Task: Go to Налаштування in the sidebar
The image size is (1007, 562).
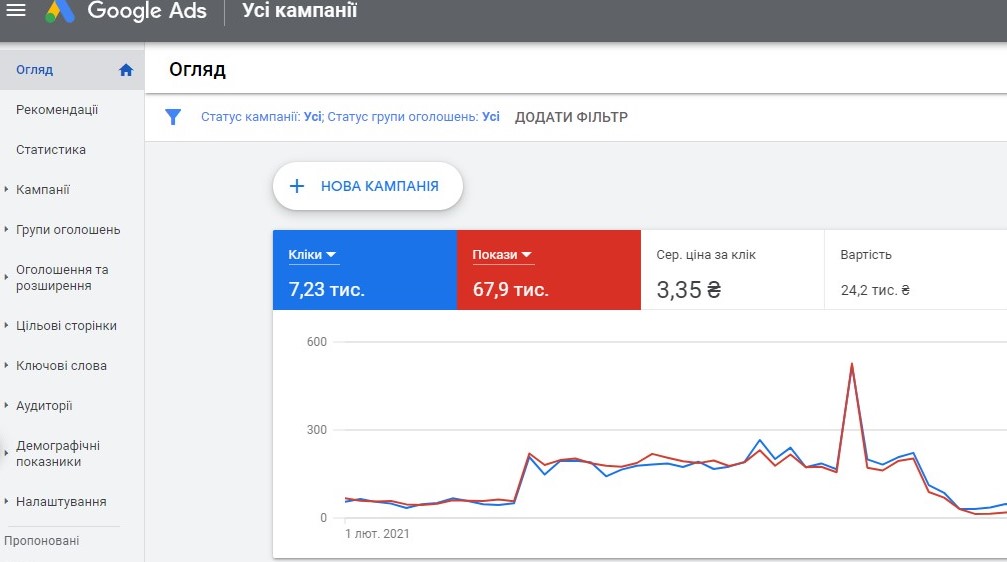Action: pyautogui.click(x=61, y=502)
